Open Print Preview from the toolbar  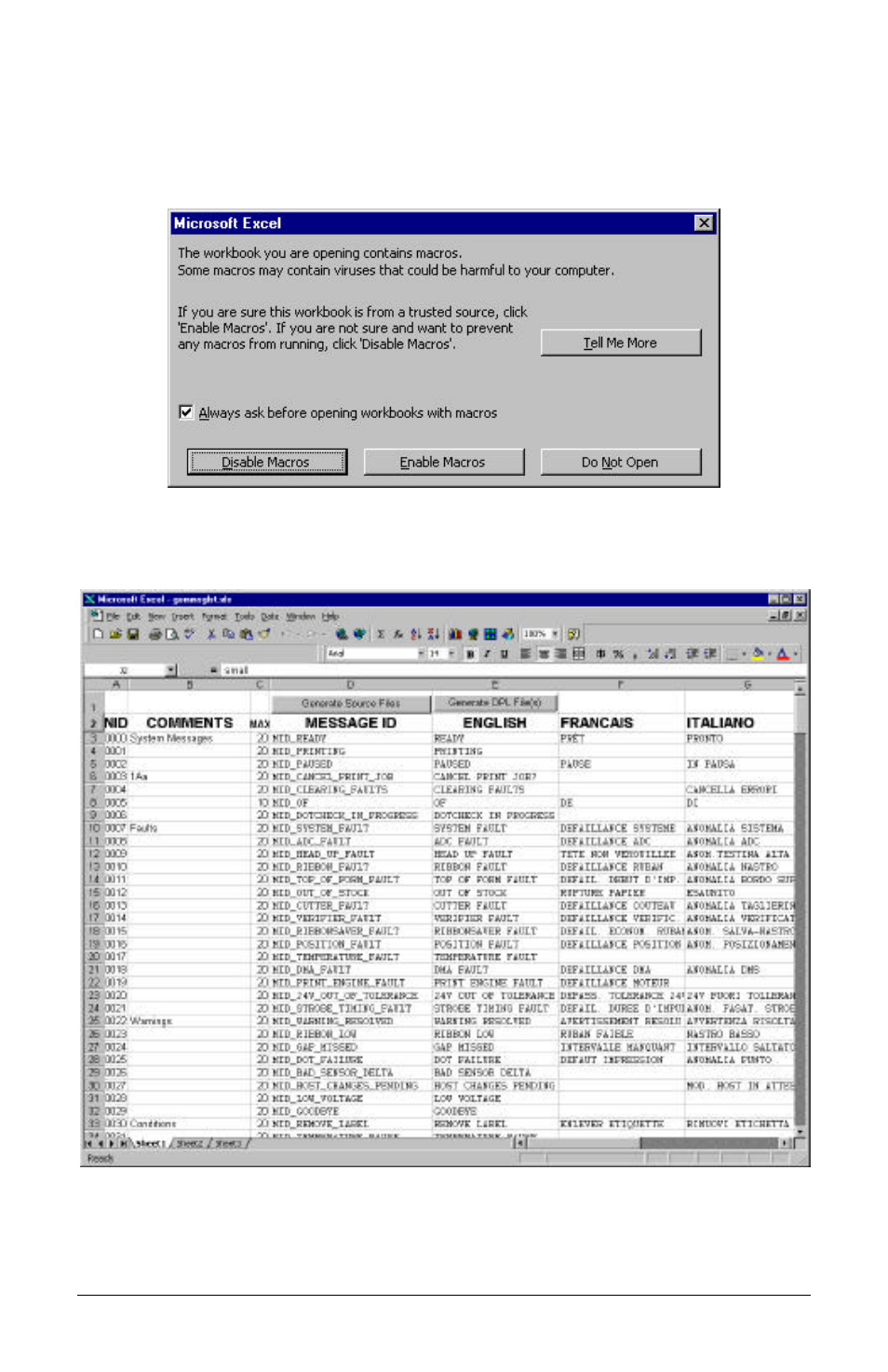pos(172,634)
